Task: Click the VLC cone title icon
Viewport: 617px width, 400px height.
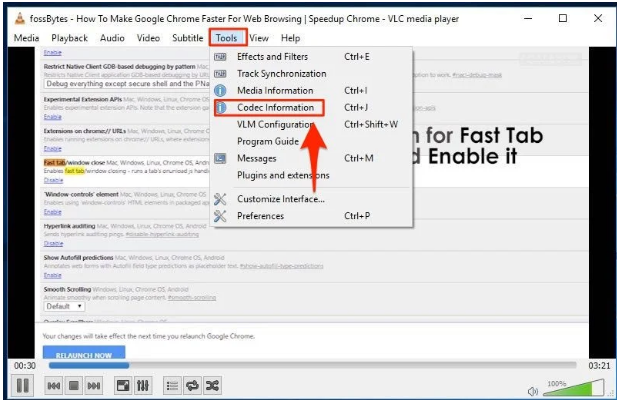Action: pyautogui.click(x=20, y=18)
